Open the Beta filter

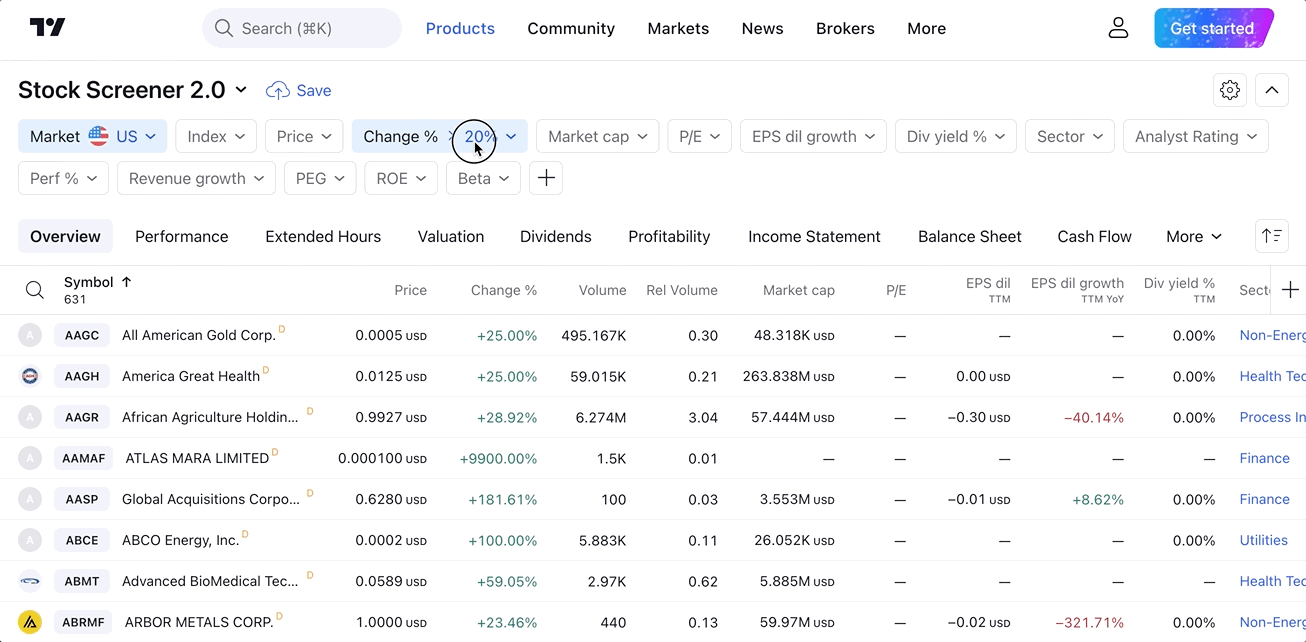tap(483, 178)
